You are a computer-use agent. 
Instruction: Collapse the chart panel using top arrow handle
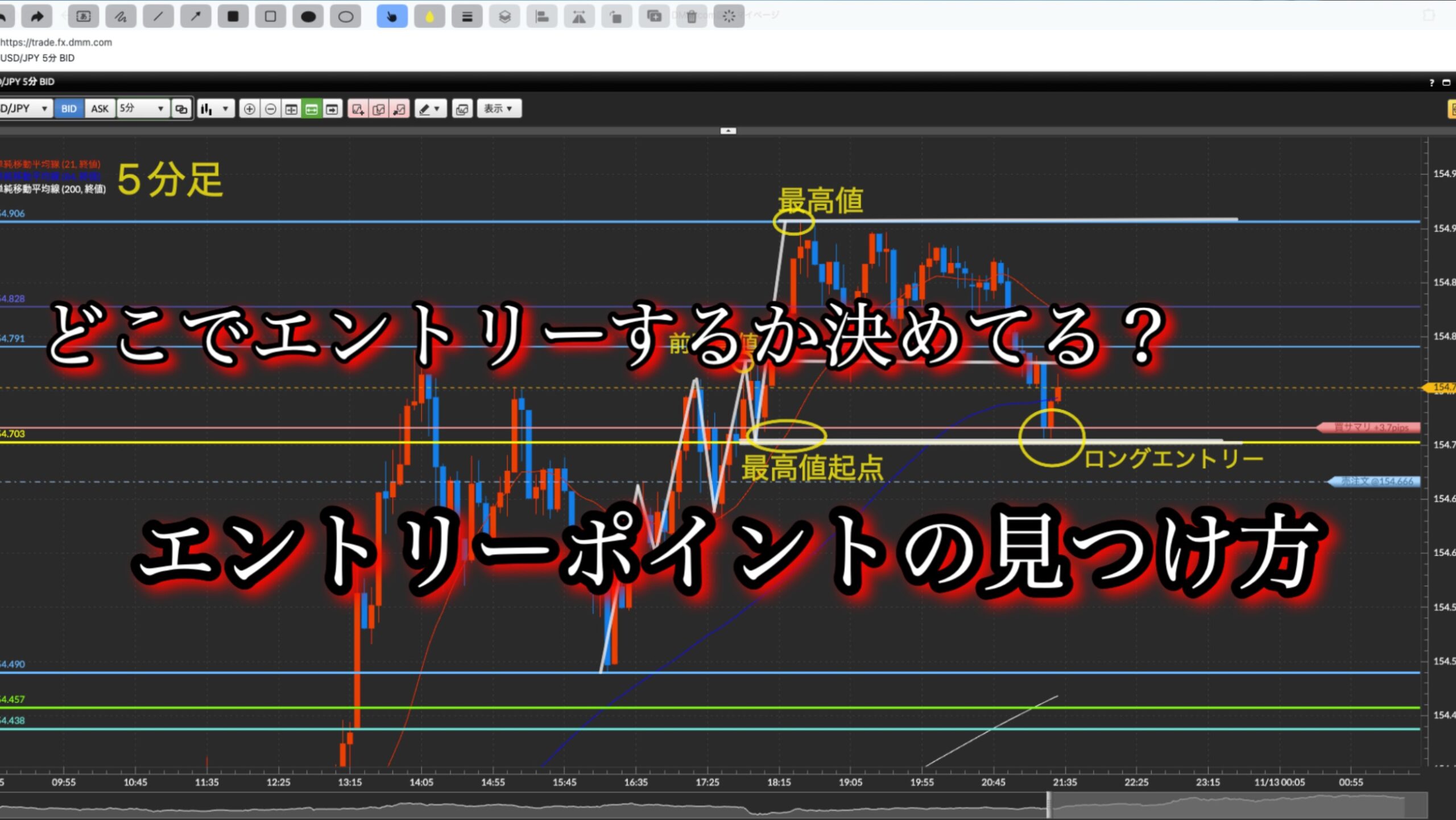[x=728, y=131]
